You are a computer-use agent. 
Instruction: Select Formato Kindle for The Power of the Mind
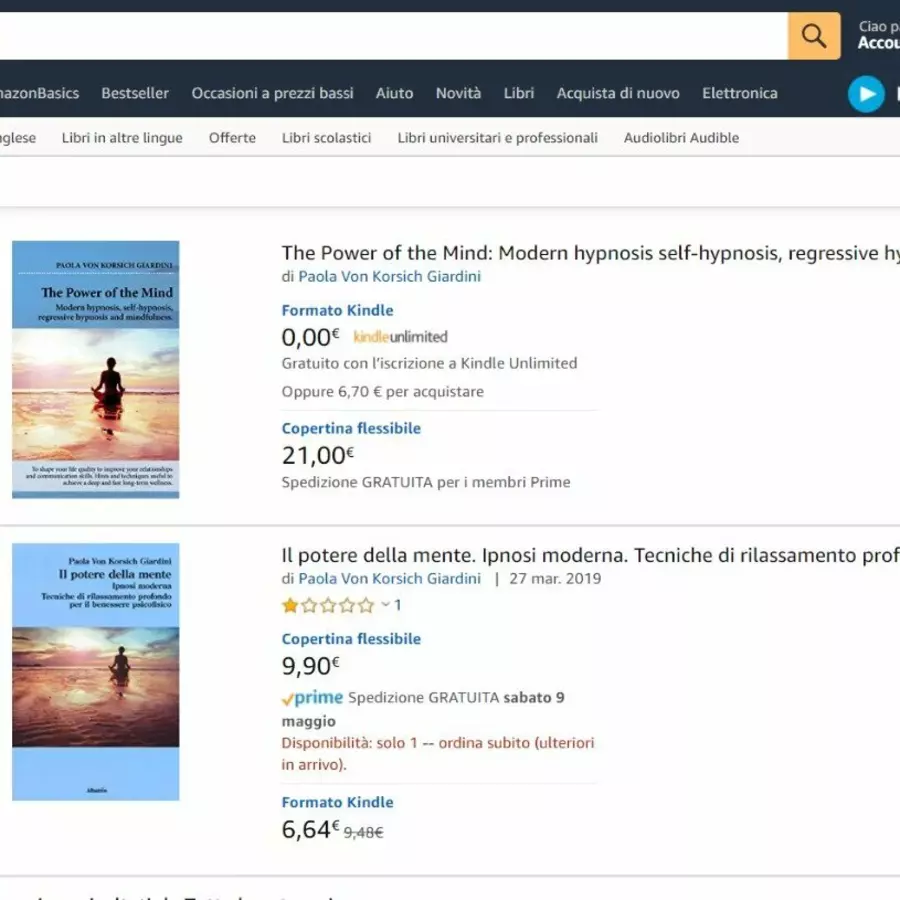point(337,310)
